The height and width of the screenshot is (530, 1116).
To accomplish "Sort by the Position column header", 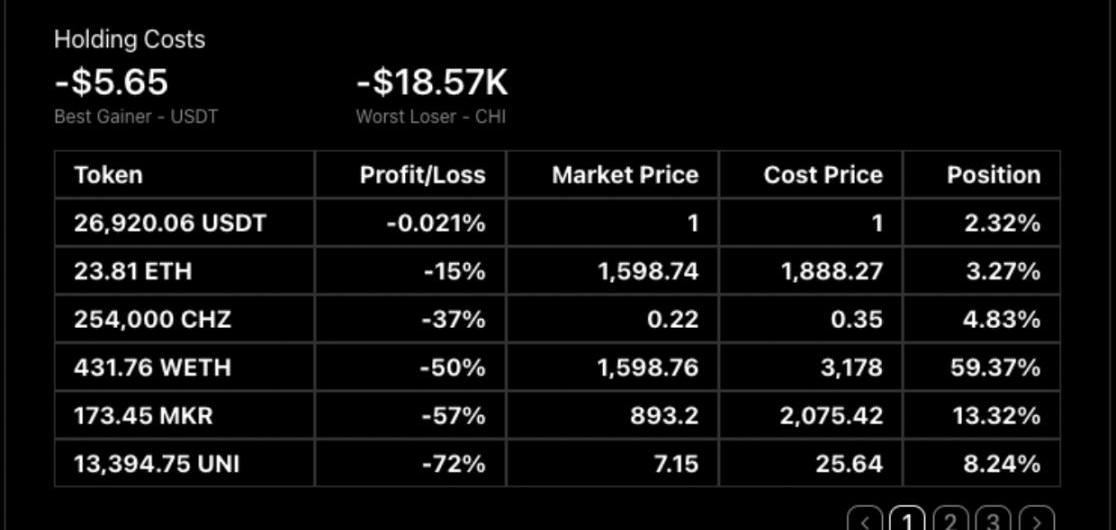I will [x=993, y=175].
